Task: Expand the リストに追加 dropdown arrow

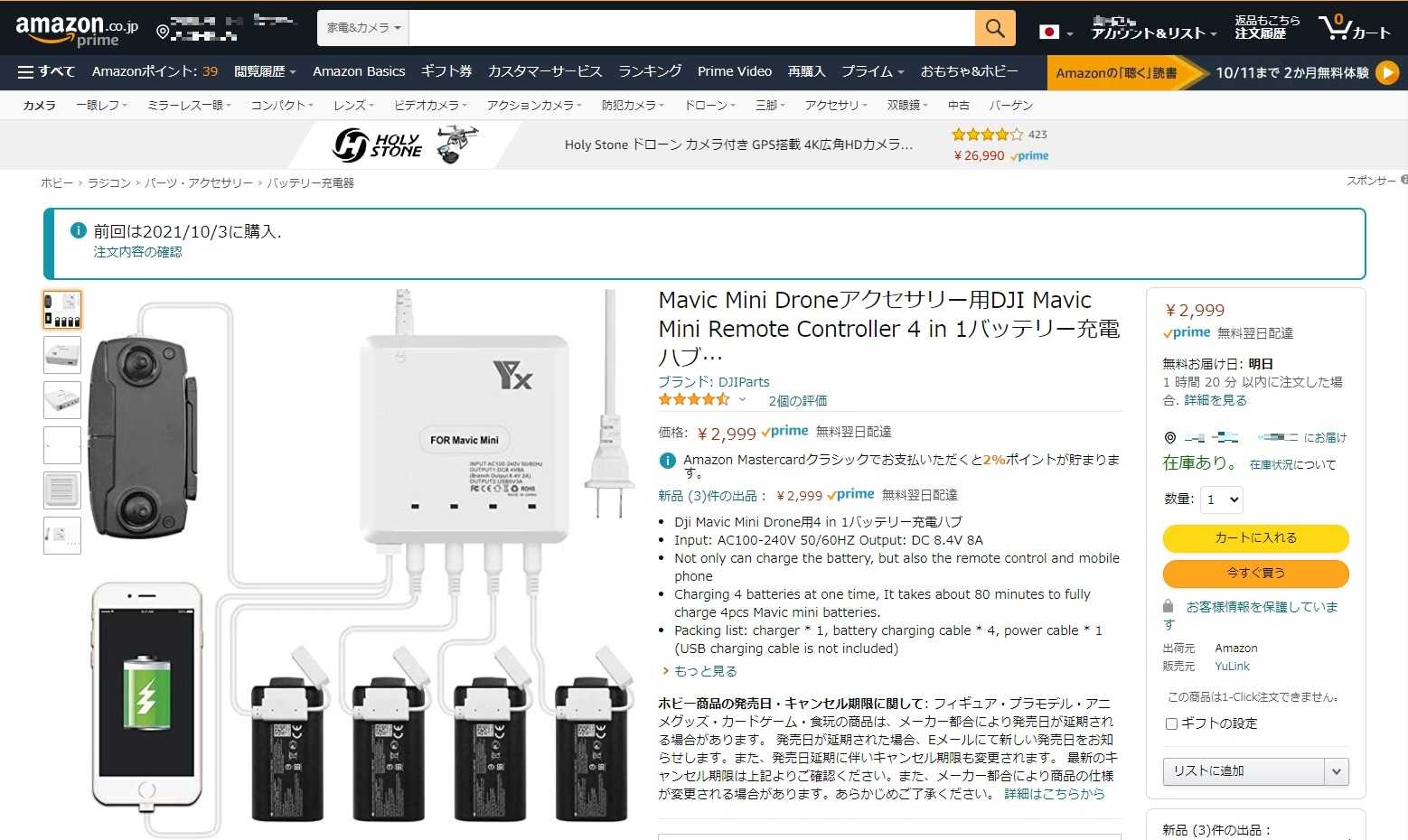Action: pos(1337,771)
